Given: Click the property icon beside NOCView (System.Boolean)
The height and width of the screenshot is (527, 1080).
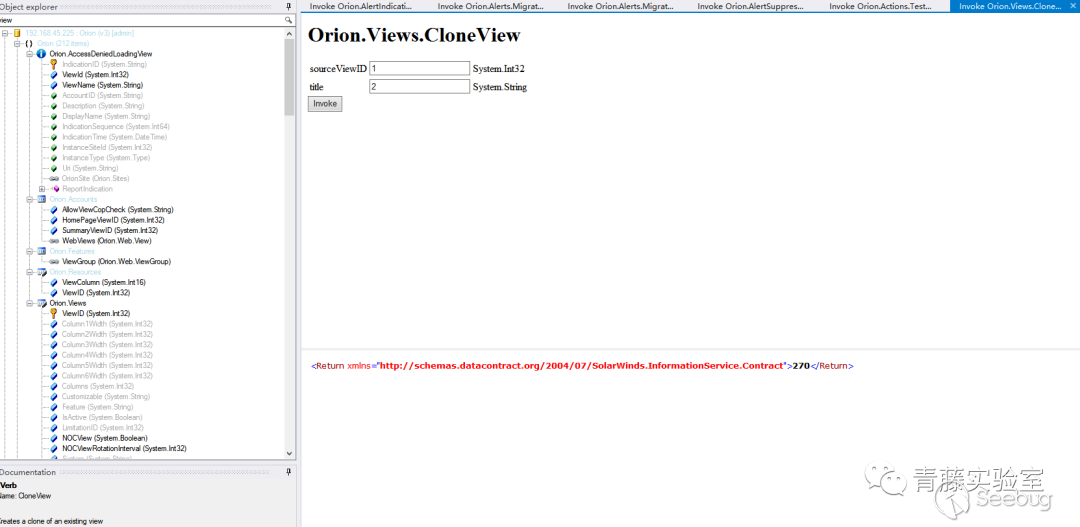Looking at the screenshot, I should point(54,438).
